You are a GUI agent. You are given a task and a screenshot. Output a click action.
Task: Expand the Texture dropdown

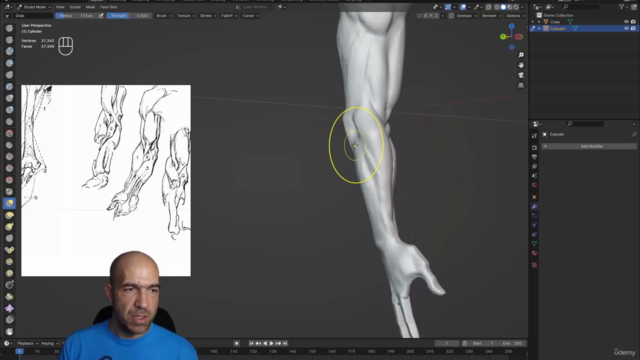point(186,16)
